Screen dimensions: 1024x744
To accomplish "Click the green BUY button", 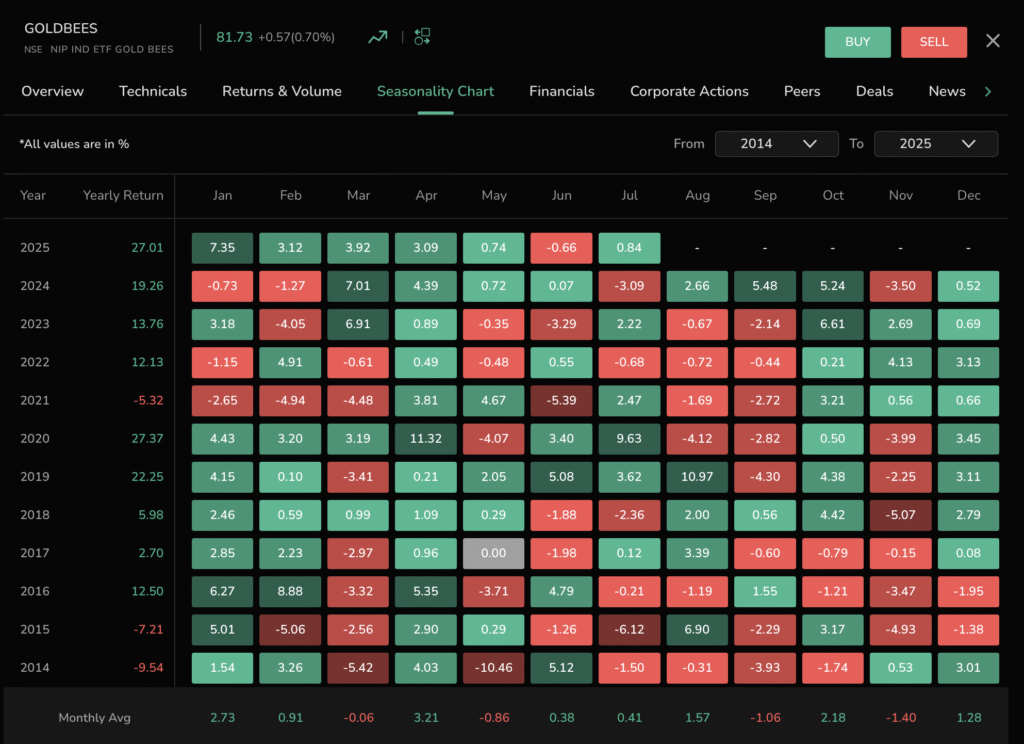I will coord(857,42).
